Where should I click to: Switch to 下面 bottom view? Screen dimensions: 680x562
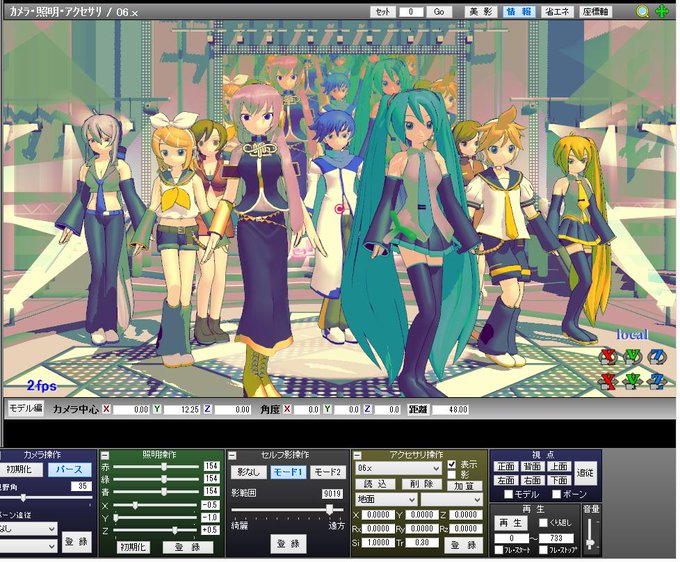pos(559,480)
